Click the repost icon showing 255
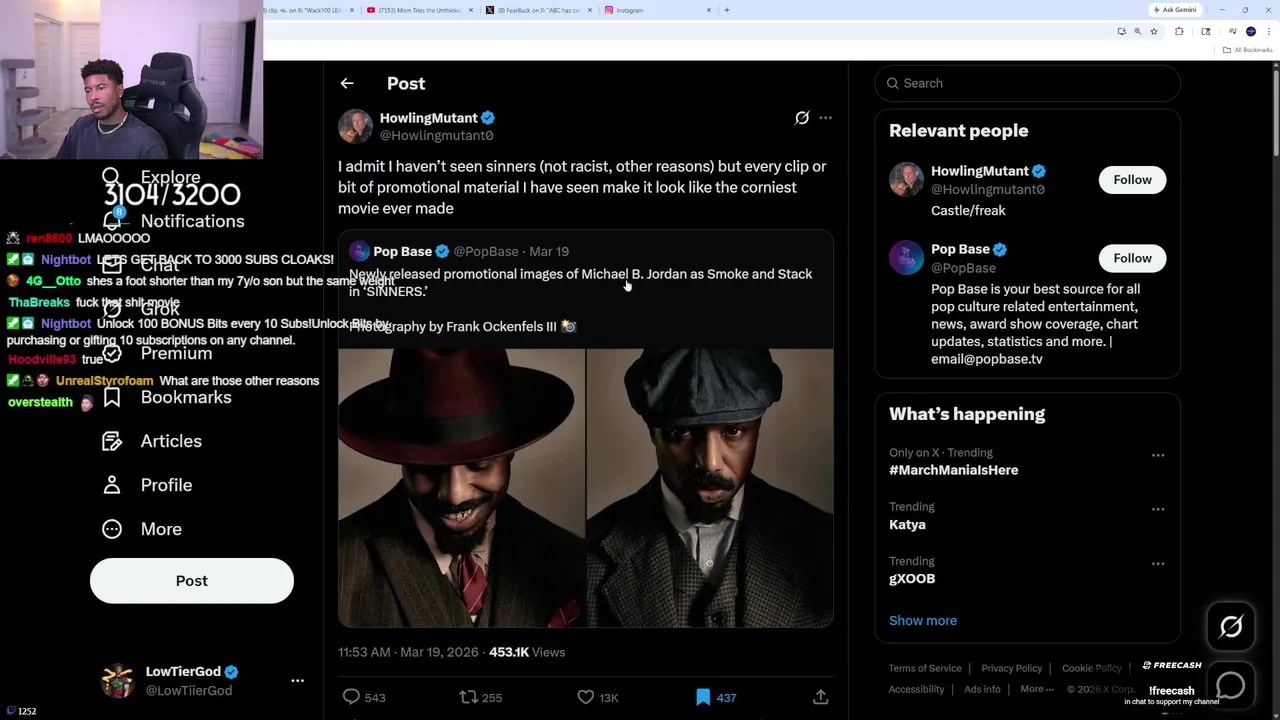 coord(467,697)
